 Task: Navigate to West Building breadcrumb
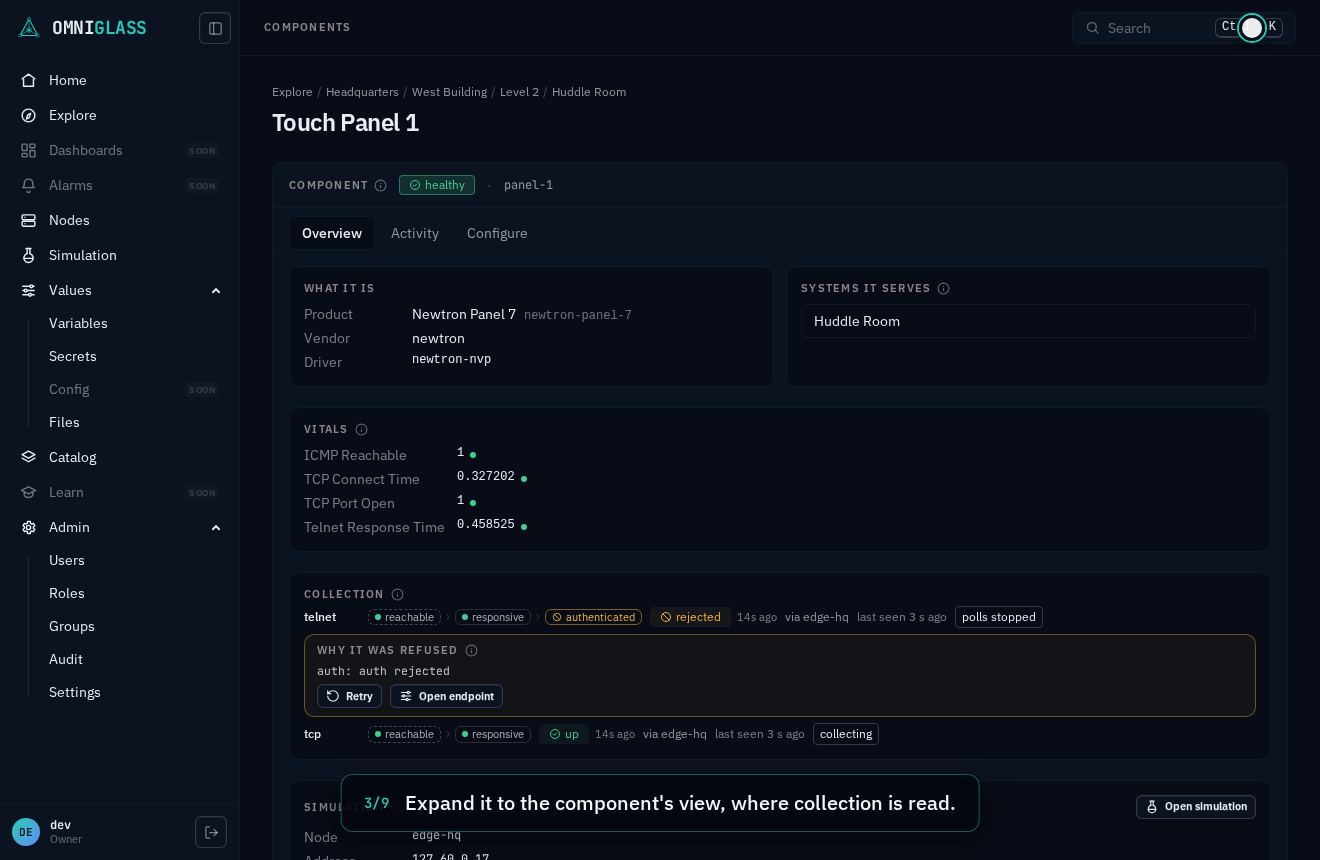pyautogui.click(x=449, y=92)
